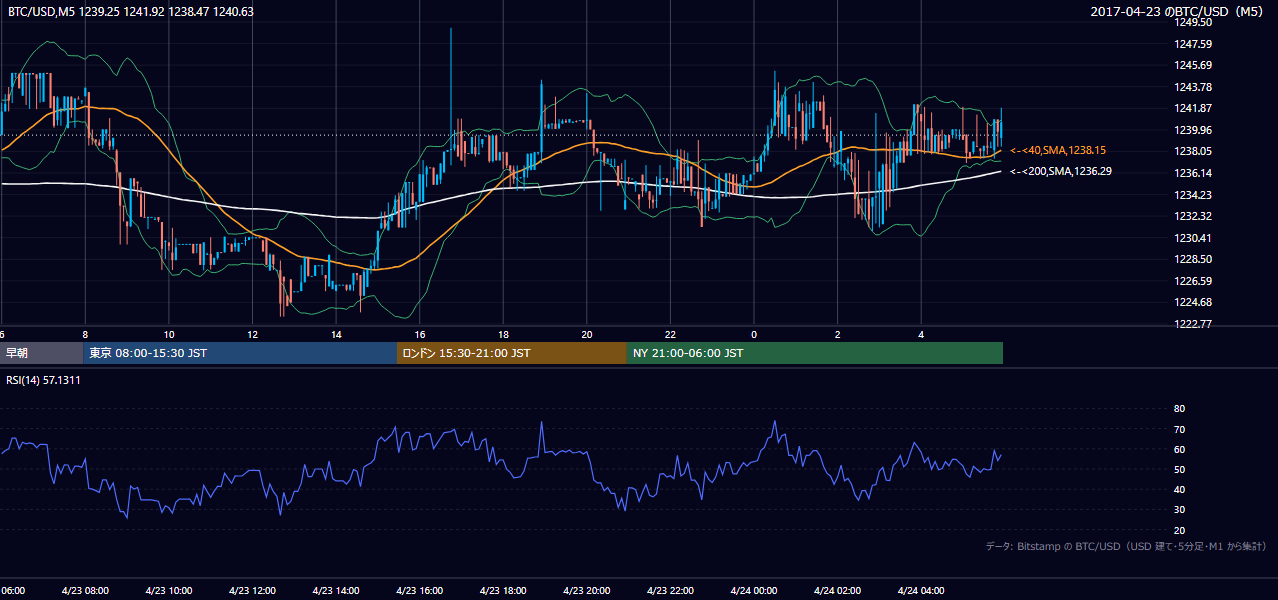
Task: Click price axis label 1232.32
Action: [1192, 216]
